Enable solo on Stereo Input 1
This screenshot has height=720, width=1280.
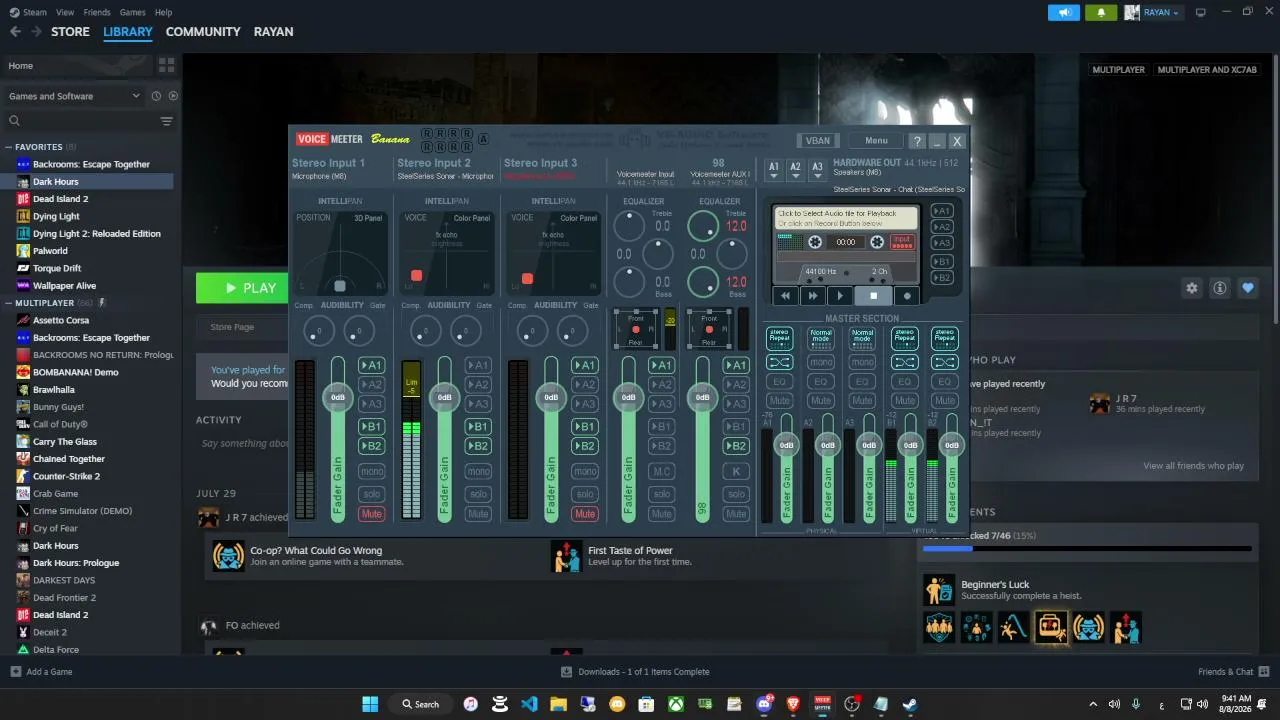point(371,494)
